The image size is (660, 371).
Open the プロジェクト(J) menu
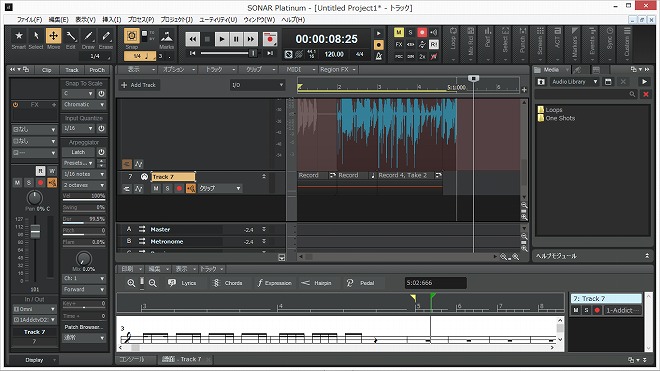(x=176, y=19)
